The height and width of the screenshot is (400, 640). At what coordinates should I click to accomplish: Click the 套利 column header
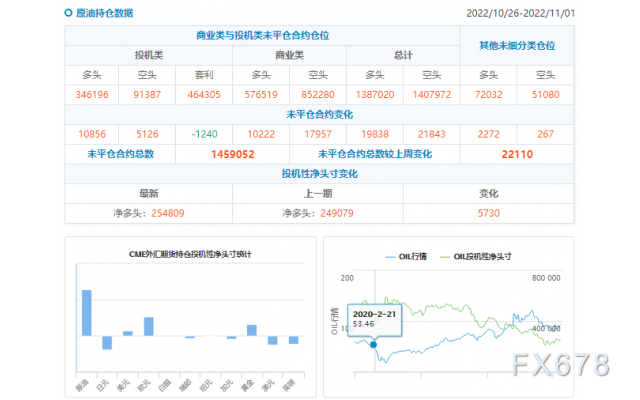[x=204, y=75]
